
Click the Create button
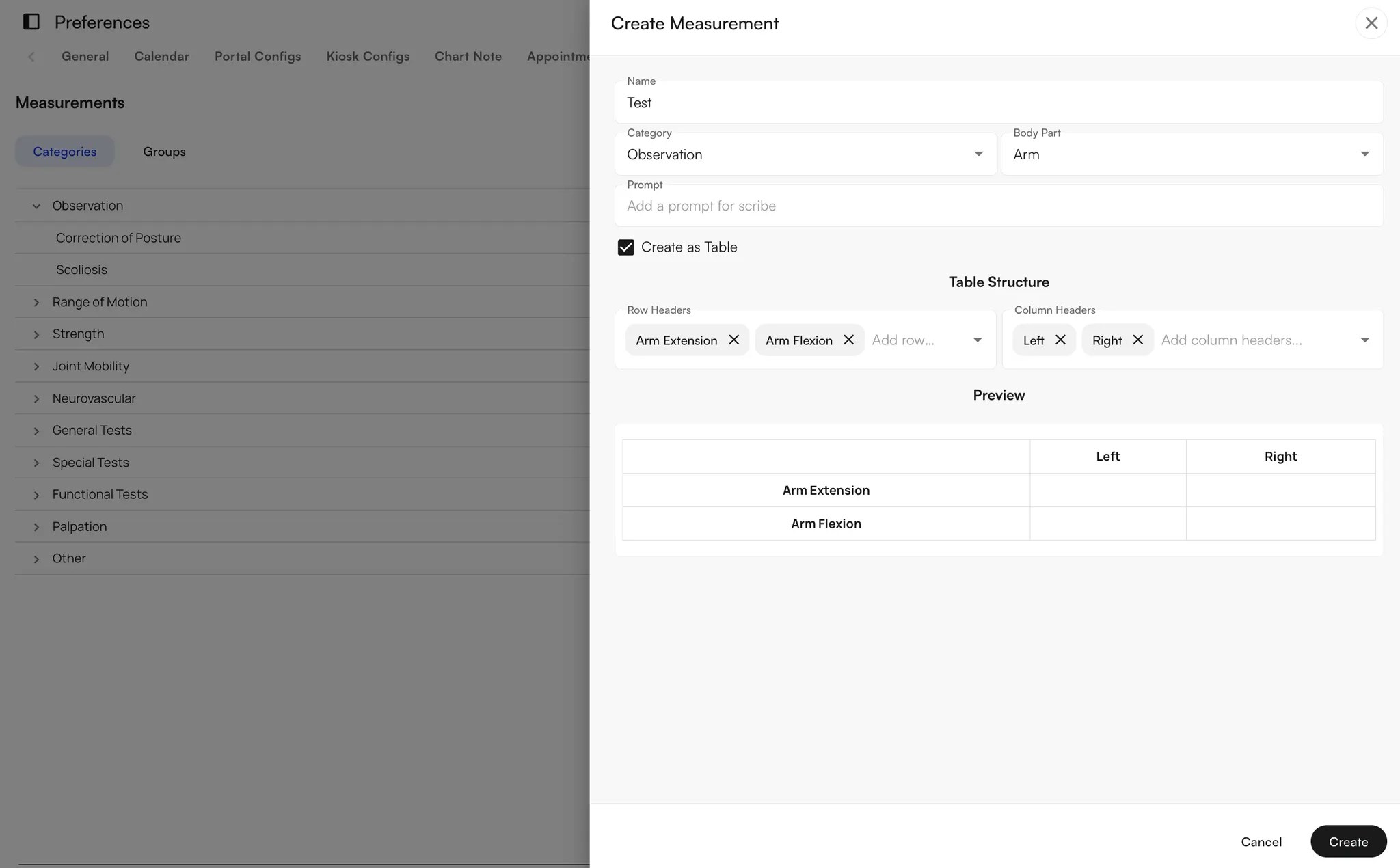click(1347, 841)
